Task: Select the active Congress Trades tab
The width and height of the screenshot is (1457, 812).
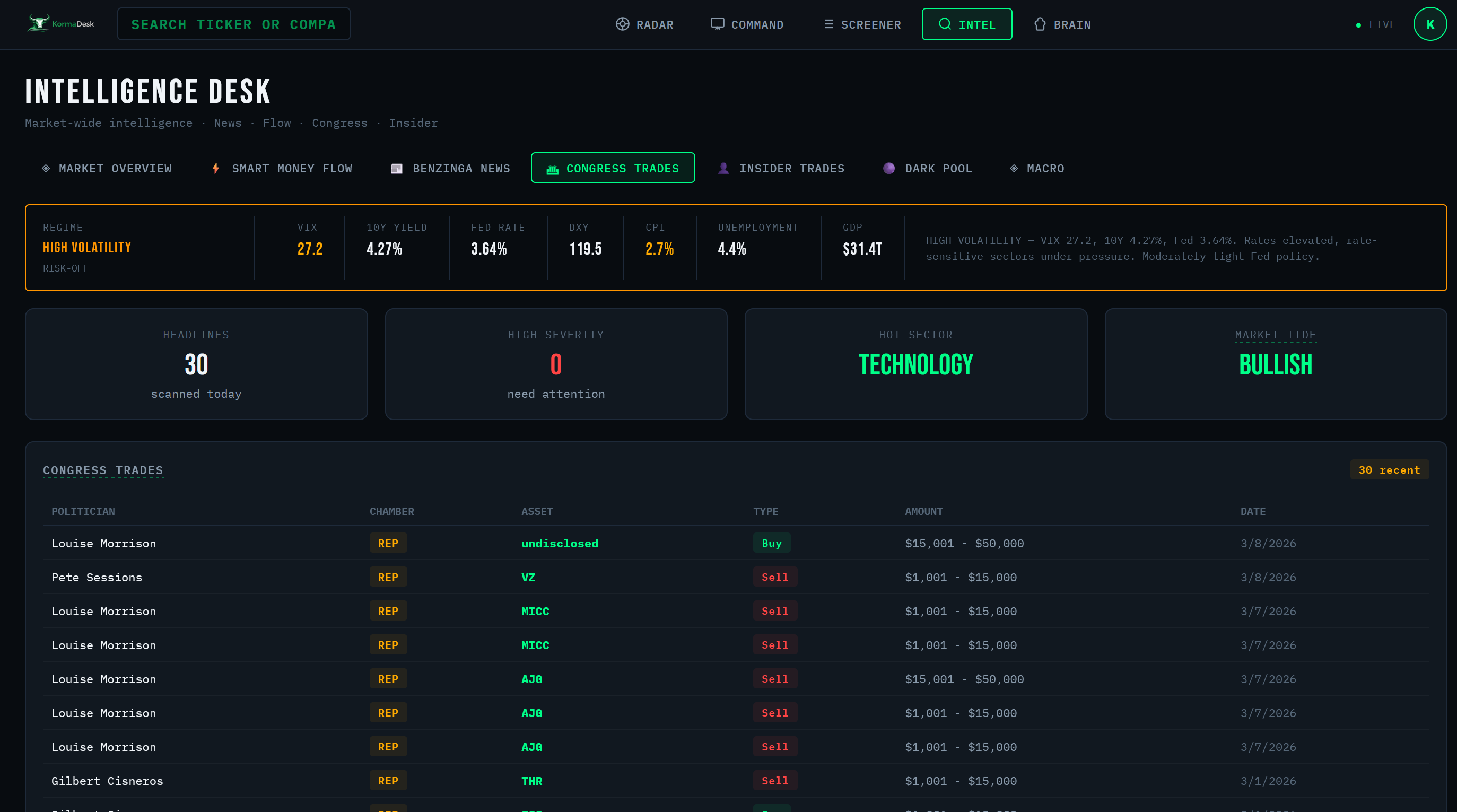Action: pyautogui.click(x=613, y=169)
